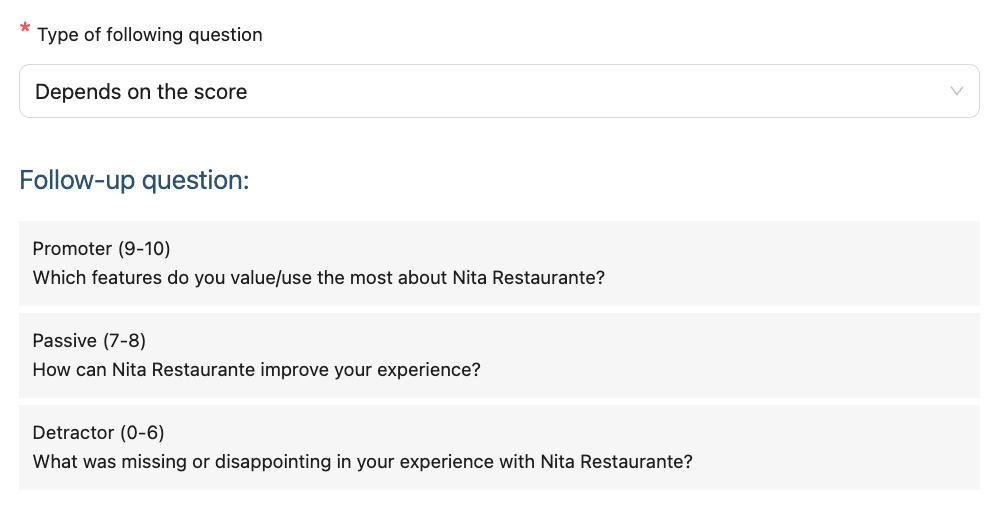Click the dropdown chevron arrow icon

click(957, 92)
